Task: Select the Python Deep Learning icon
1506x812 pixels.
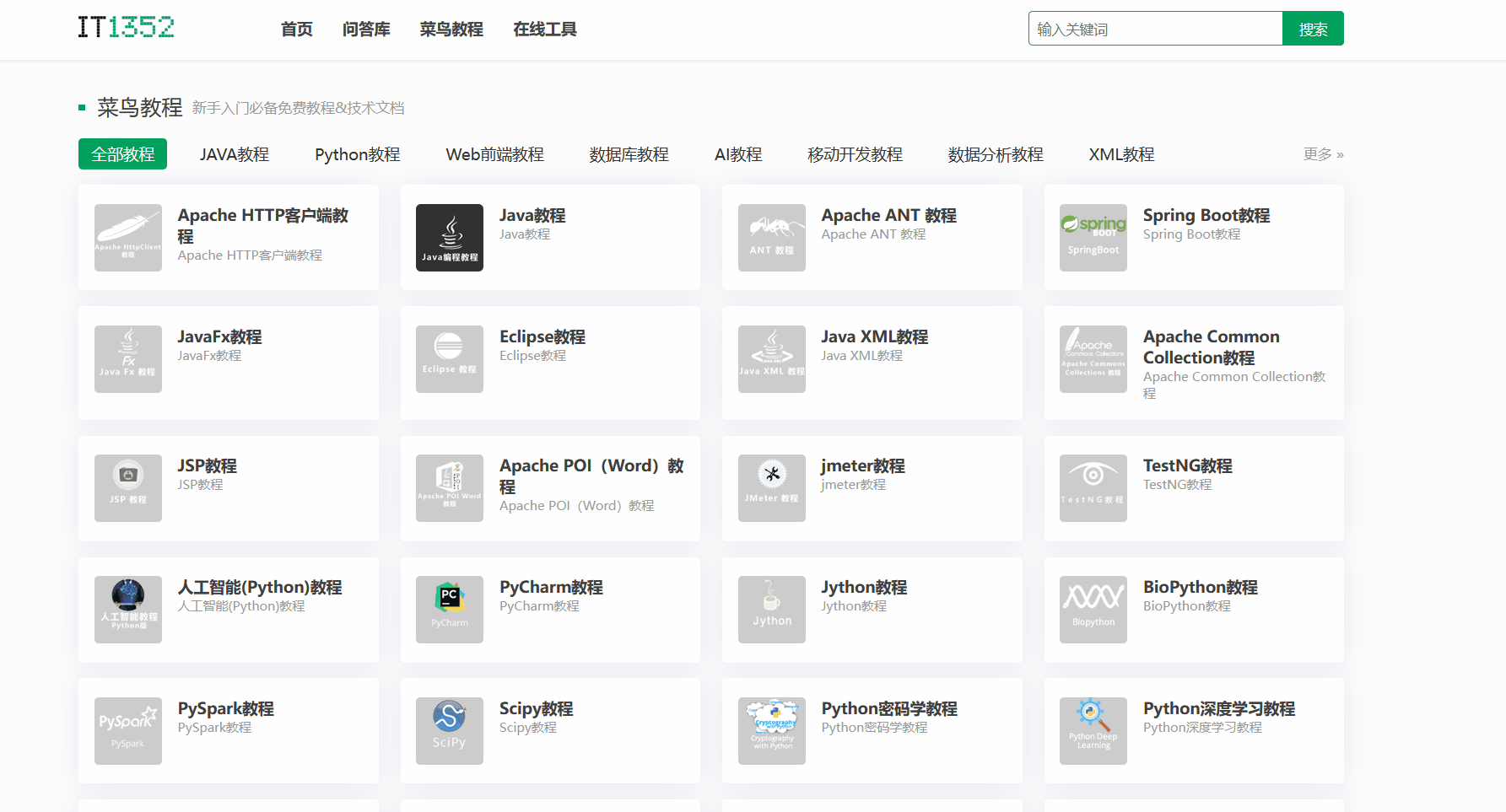Action: (1093, 731)
